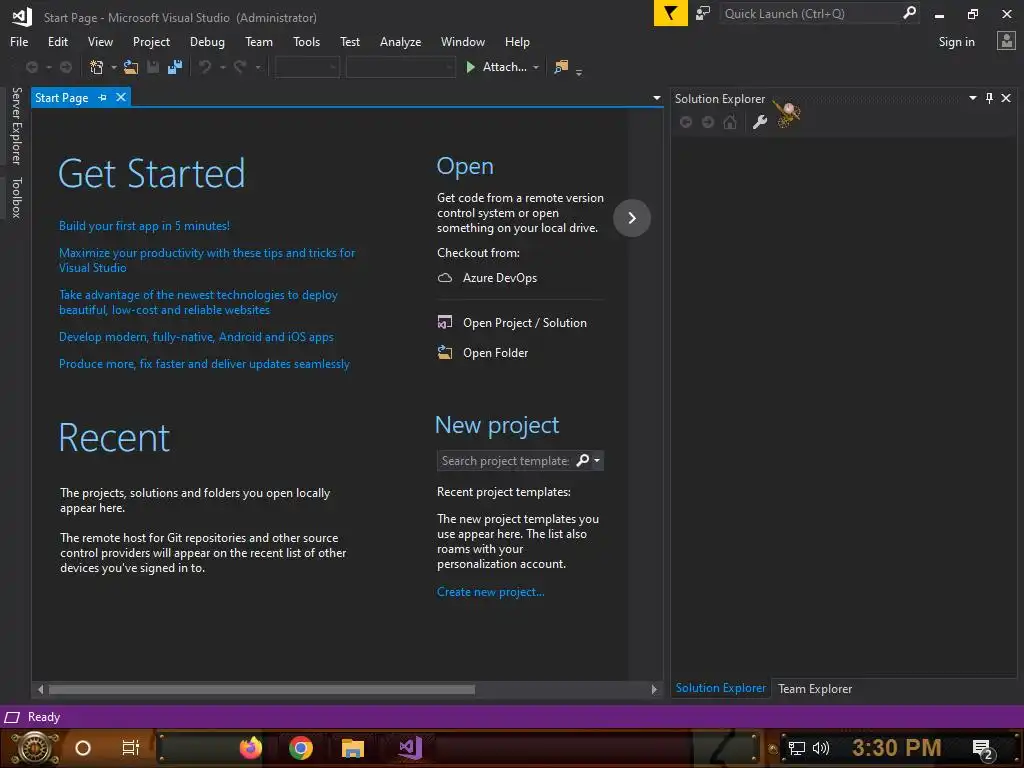The width and height of the screenshot is (1024, 768).
Task: Click the Open Project / Solution icon
Action: (x=445, y=322)
